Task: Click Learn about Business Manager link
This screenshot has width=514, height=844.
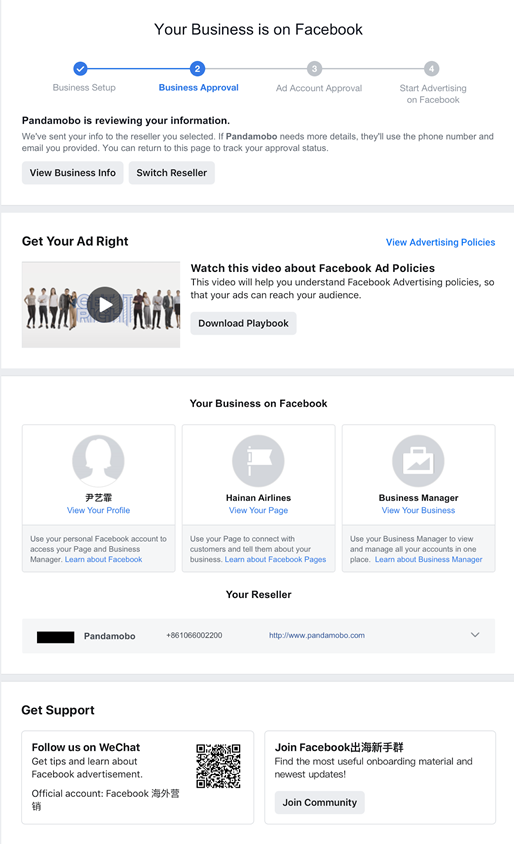Action: click(428, 560)
